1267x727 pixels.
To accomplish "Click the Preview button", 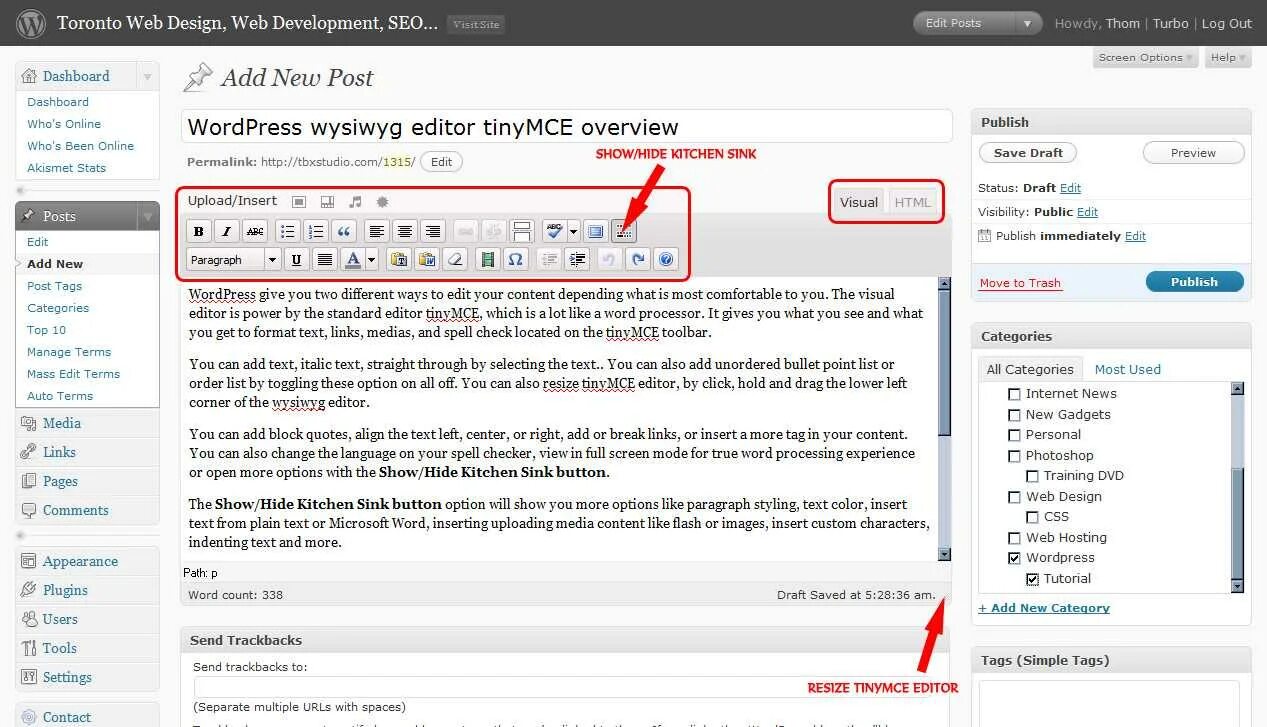I will tap(1193, 153).
